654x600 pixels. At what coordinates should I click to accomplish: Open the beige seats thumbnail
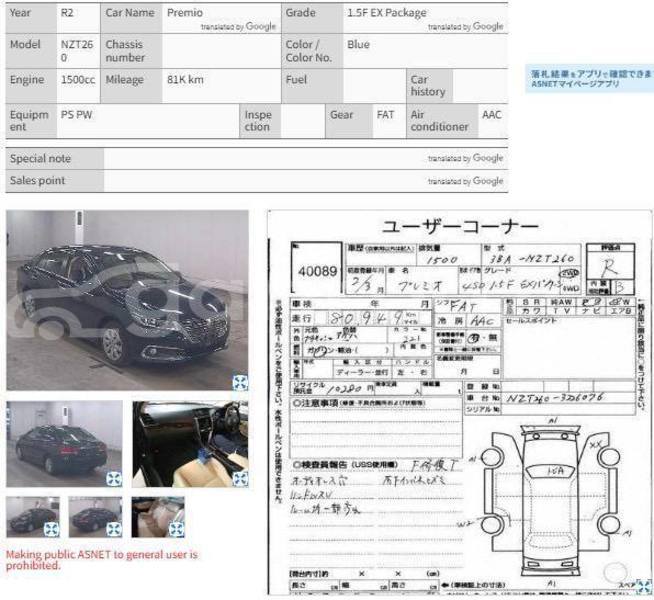tap(158, 517)
